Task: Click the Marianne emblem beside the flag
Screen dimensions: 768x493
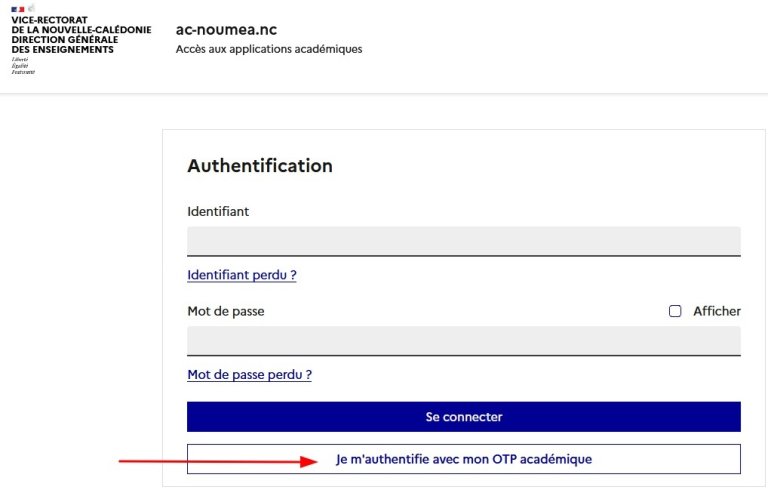Action: 31,8
